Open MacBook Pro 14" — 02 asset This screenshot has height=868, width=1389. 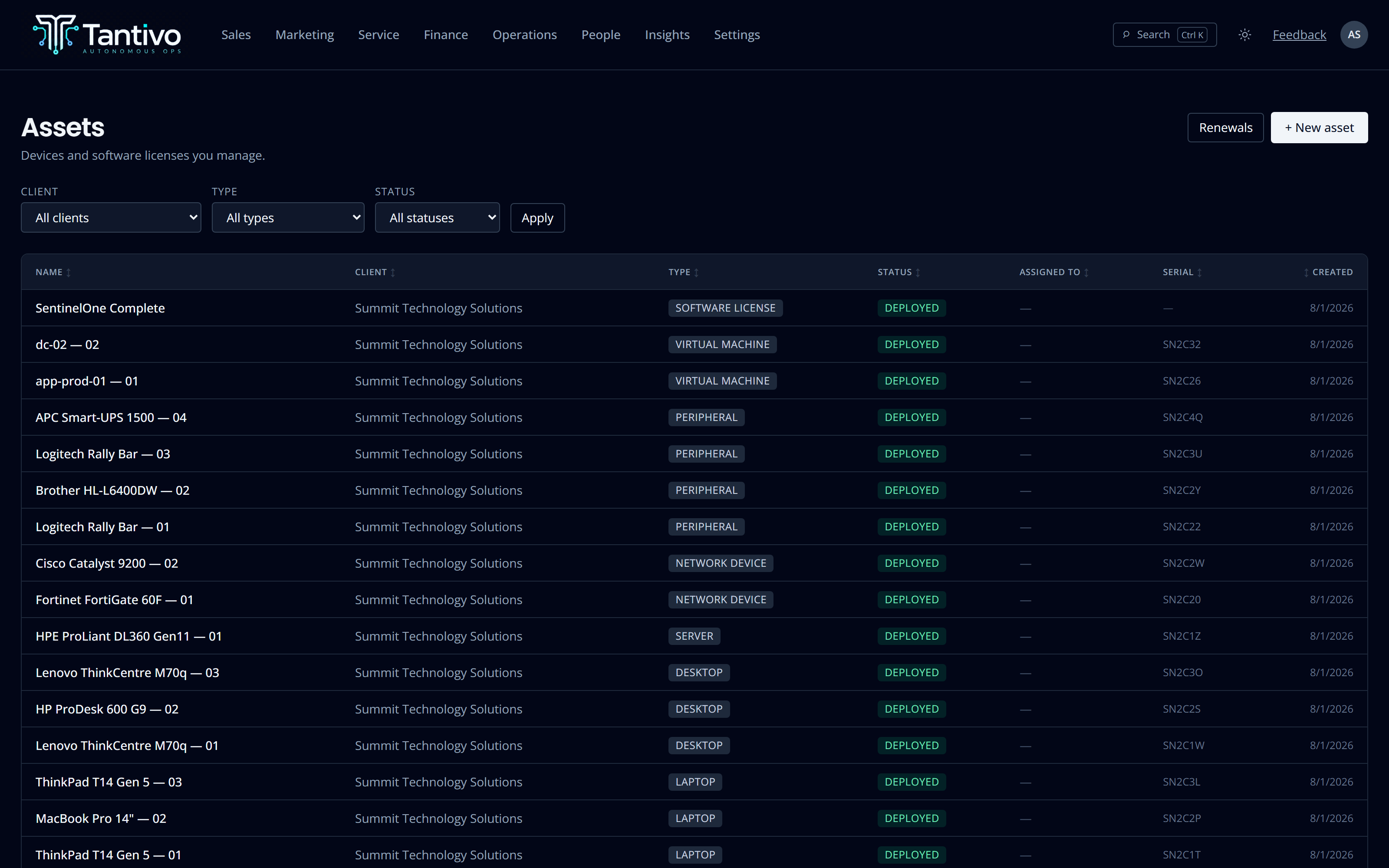coord(101,819)
